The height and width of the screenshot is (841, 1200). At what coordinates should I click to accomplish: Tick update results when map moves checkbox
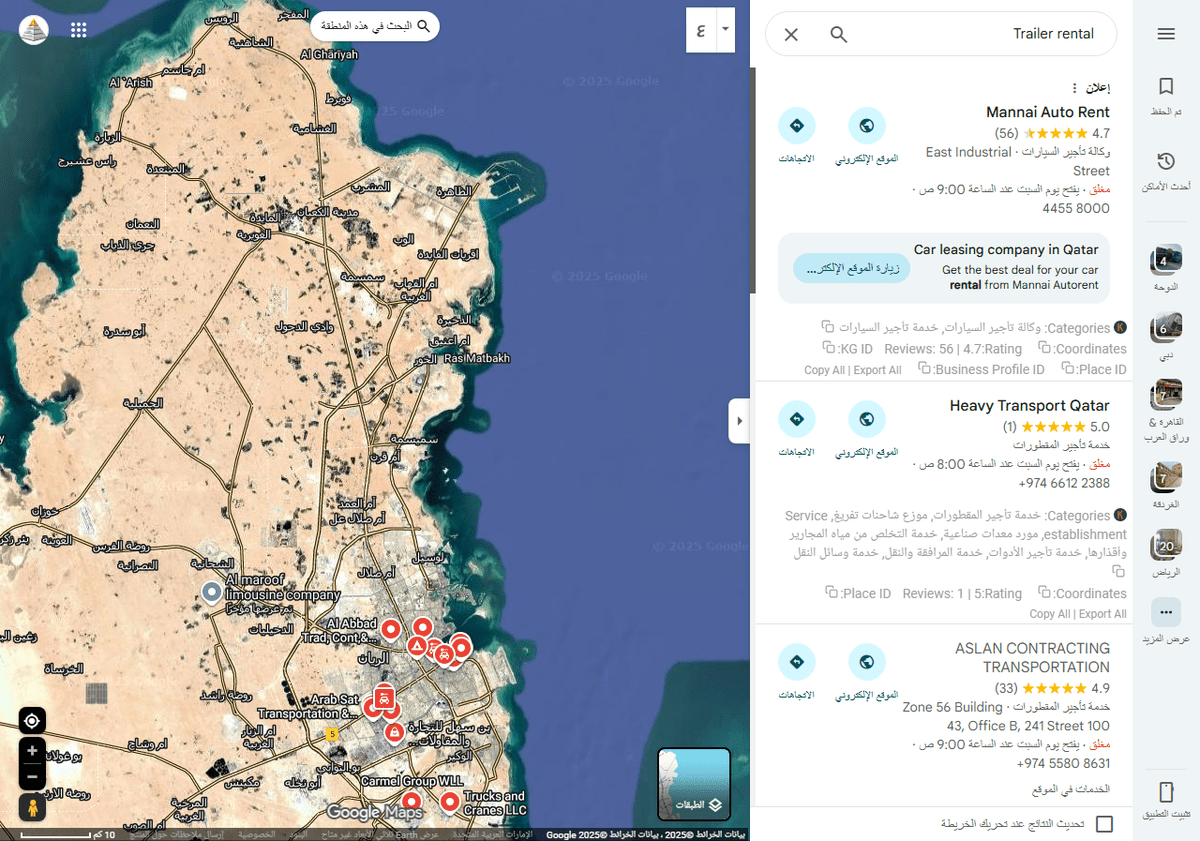click(x=1104, y=824)
